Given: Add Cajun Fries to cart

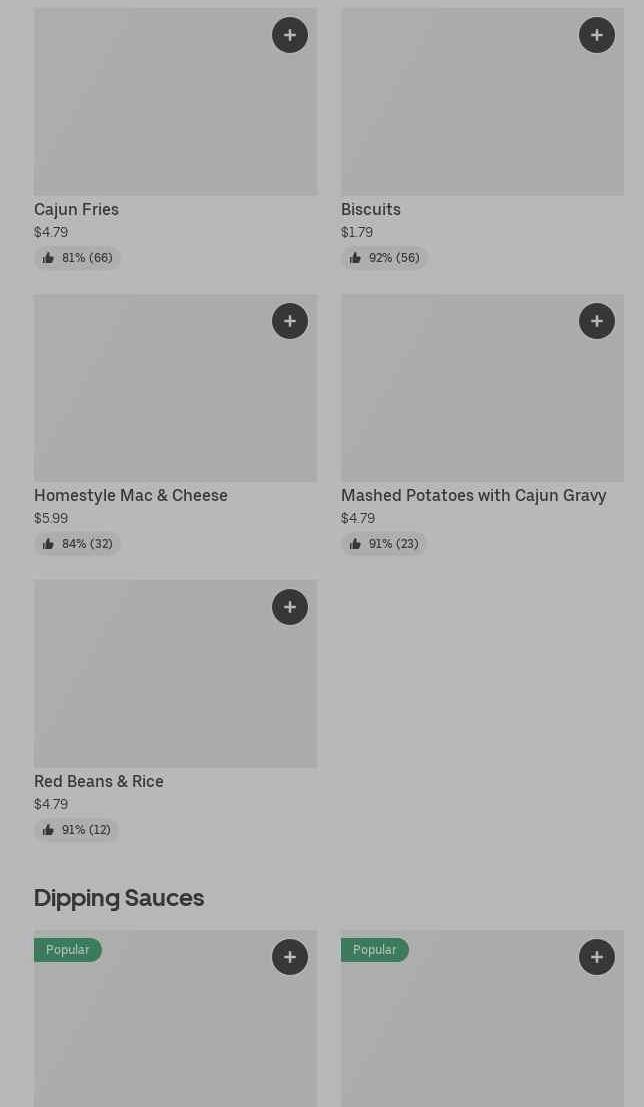Looking at the screenshot, I should pyautogui.click(x=290, y=35).
